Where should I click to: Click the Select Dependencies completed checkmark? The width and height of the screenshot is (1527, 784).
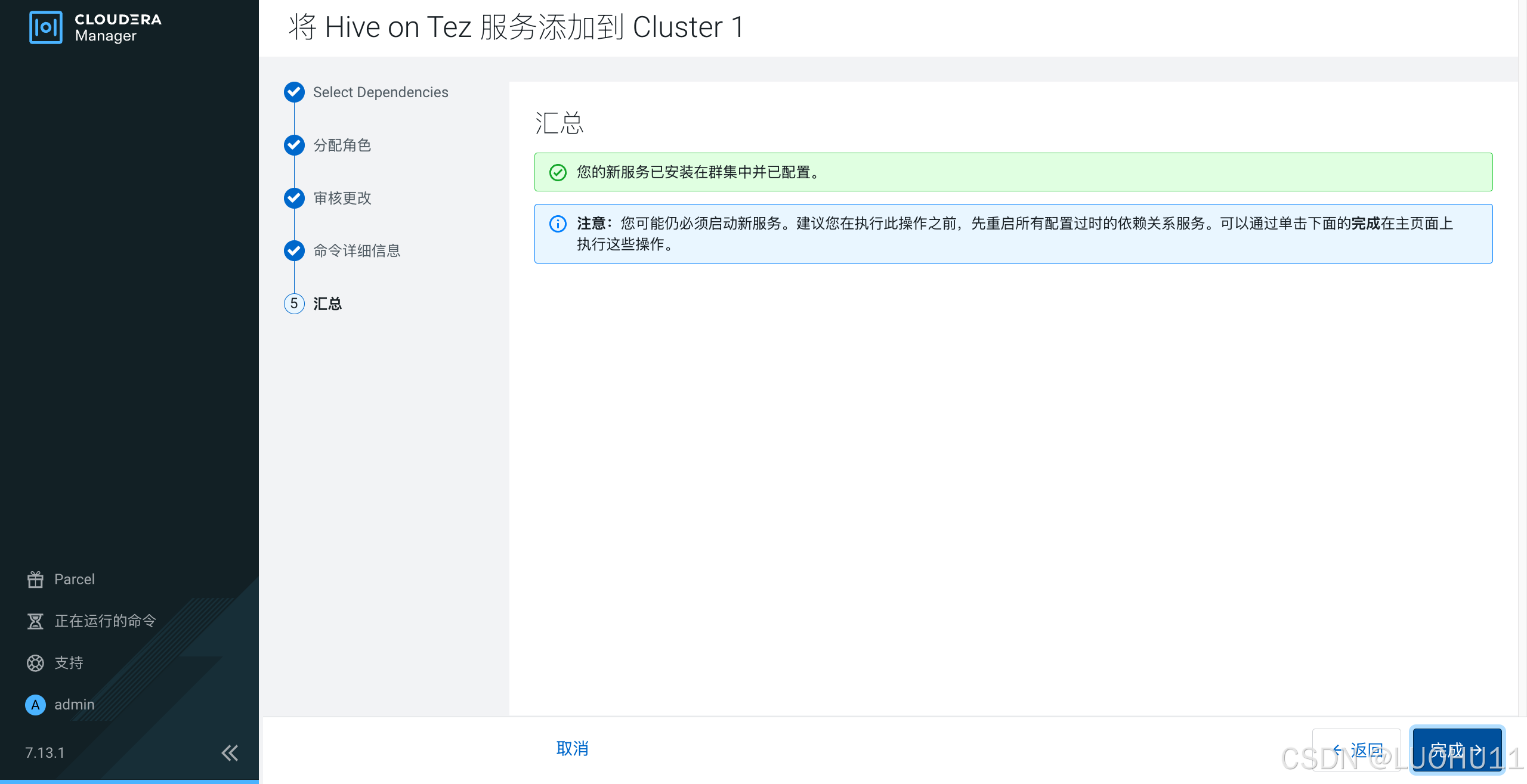pos(294,92)
